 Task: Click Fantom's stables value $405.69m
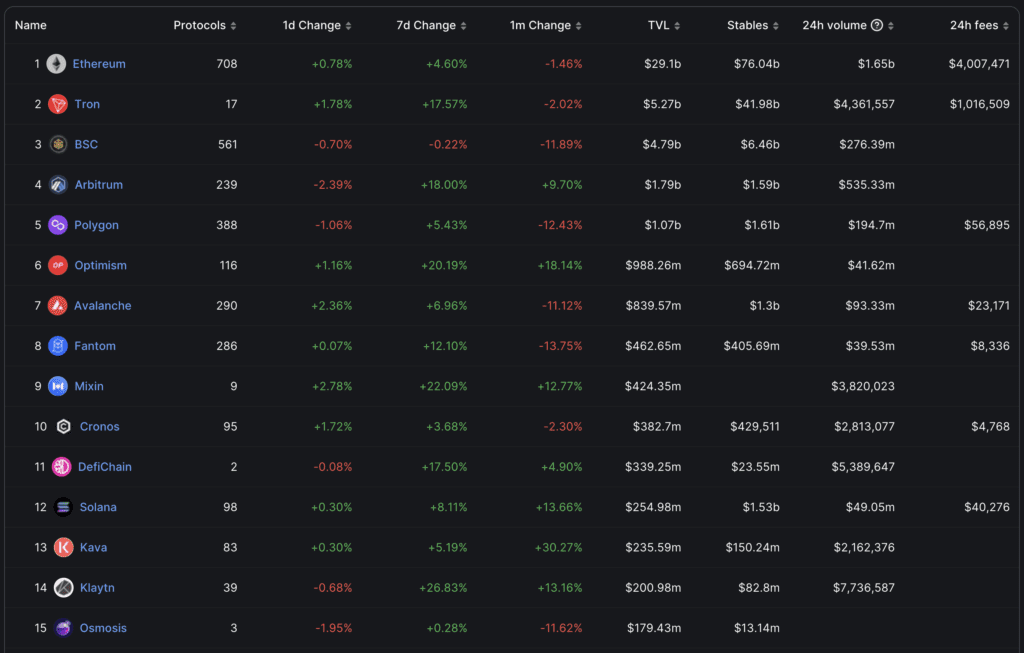(x=752, y=346)
